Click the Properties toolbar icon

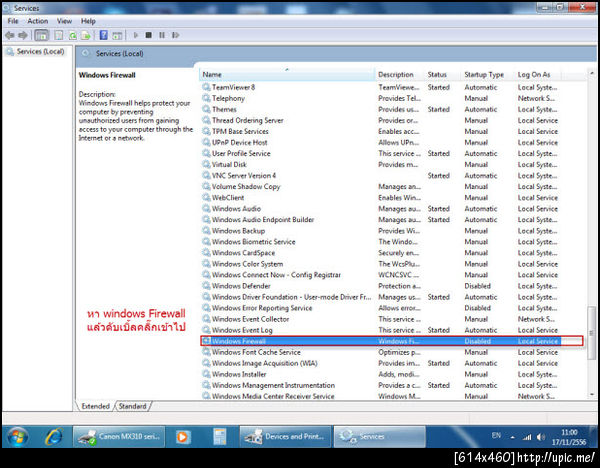point(59,35)
